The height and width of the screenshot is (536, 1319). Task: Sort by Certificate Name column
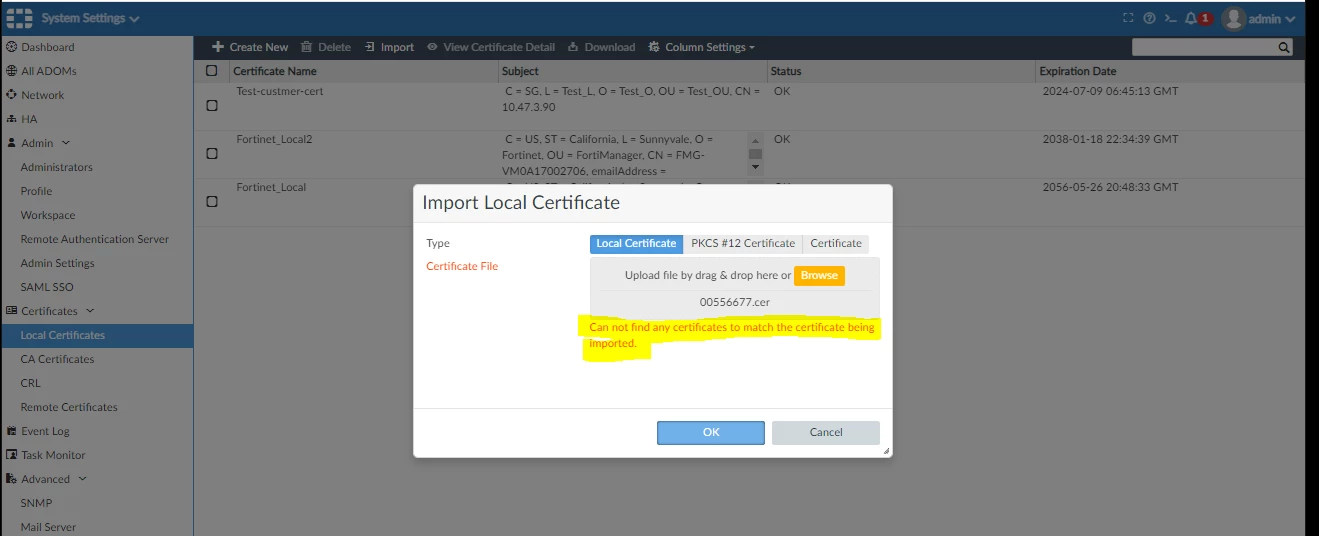coord(275,71)
